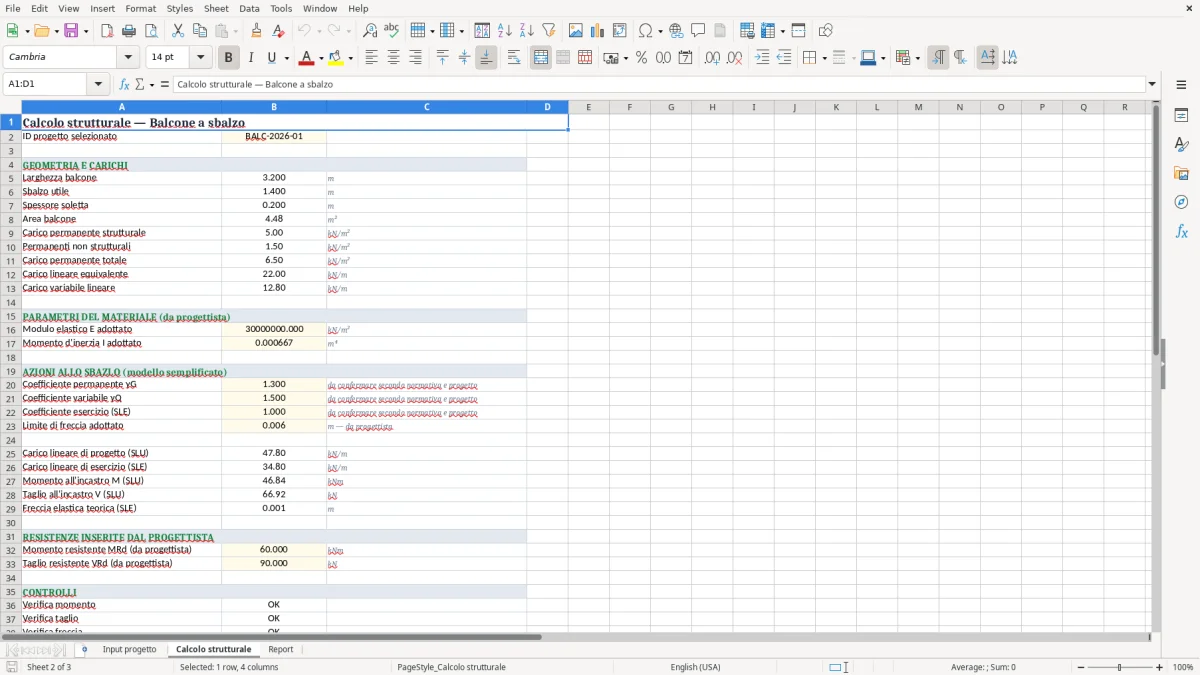1200x675 pixels.
Task: Apply the yellow highlighting color swatch
Action: (x=336, y=58)
